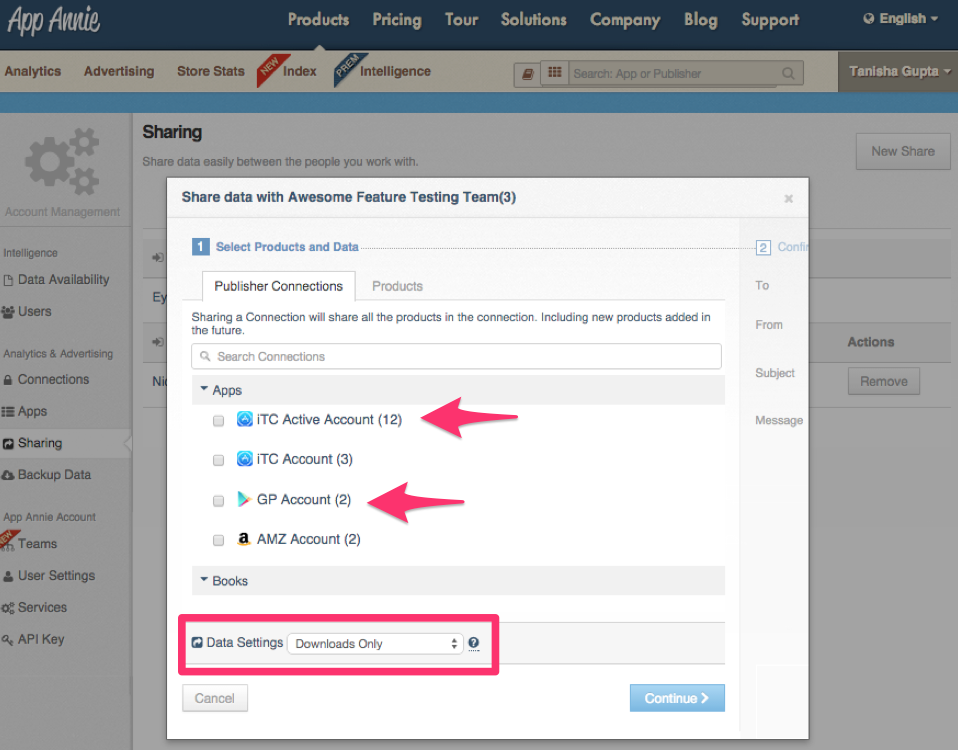Click the Account Management gears icon
958x750 pixels.
point(62,162)
